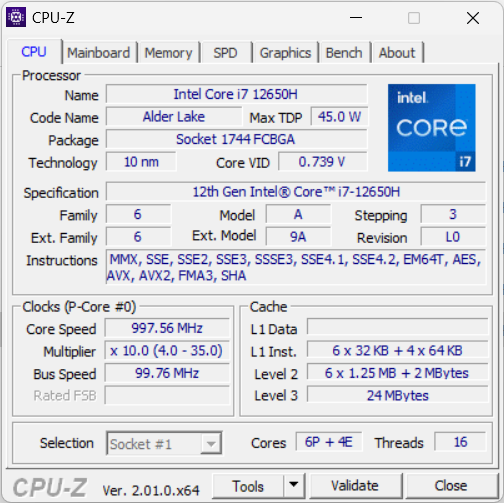Expand the Socket #1 selection combo box

164,443
